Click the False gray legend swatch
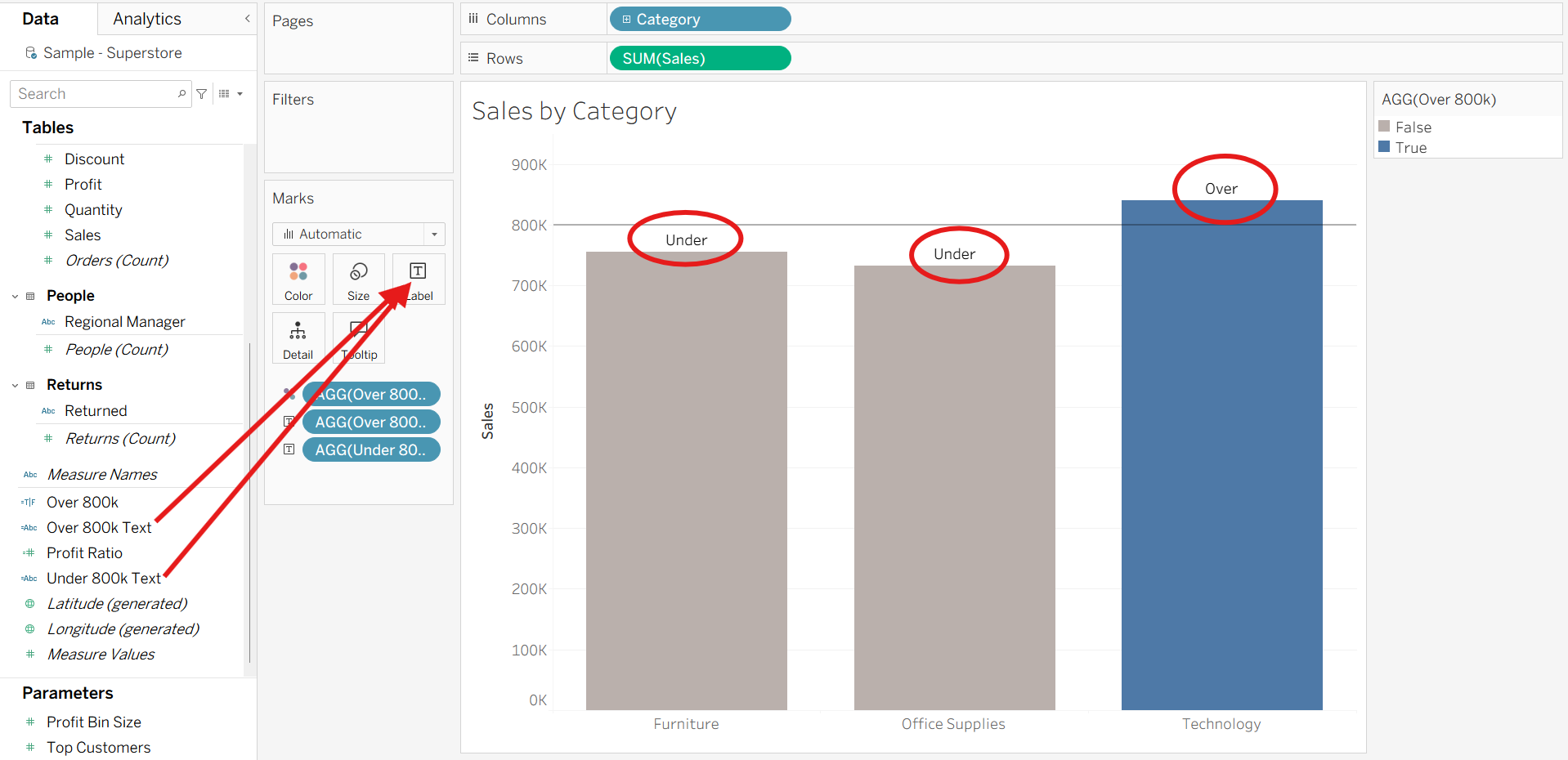The width and height of the screenshot is (1568, 760). [1384, 127]
